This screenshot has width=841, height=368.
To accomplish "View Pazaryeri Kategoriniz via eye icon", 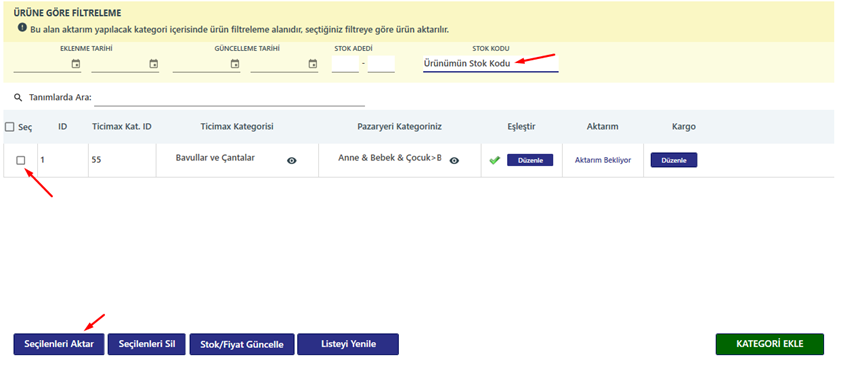I will click(454, 160).
